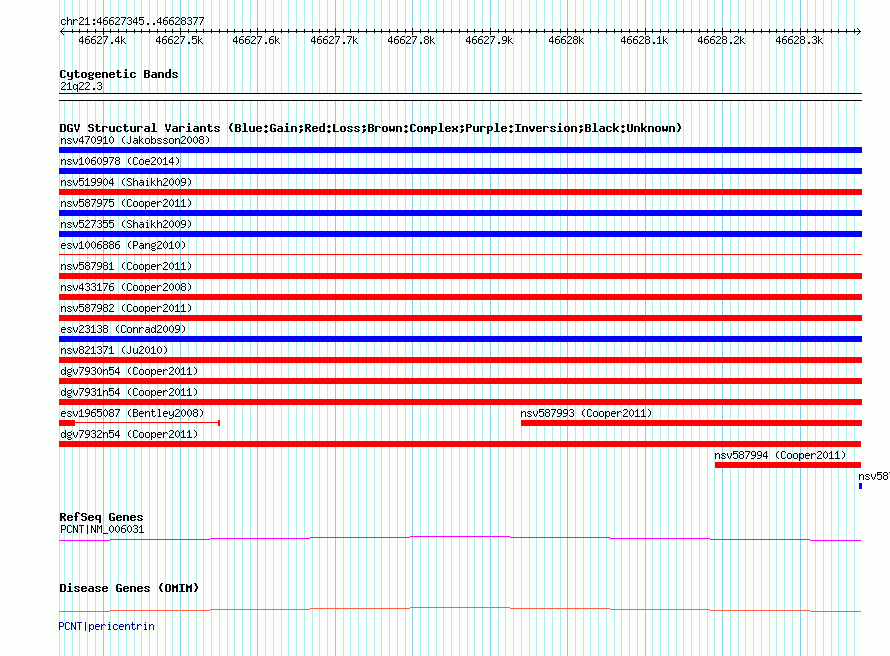Click the Cytogenetic Bands track title
This screenshot has height=656, width=890.
pyautogui.click(x=119, y=74)
